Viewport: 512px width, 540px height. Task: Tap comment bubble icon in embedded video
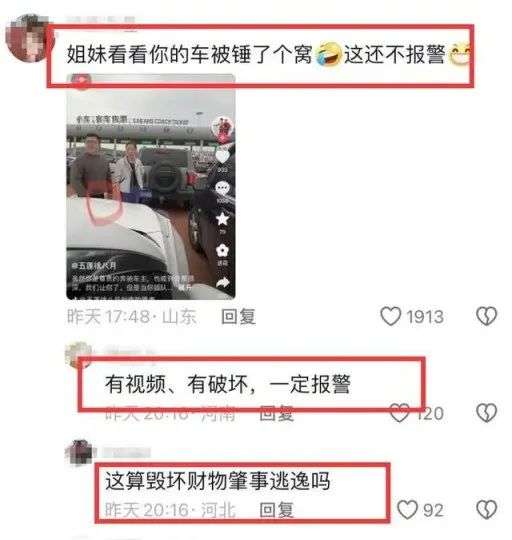(222, 188)
